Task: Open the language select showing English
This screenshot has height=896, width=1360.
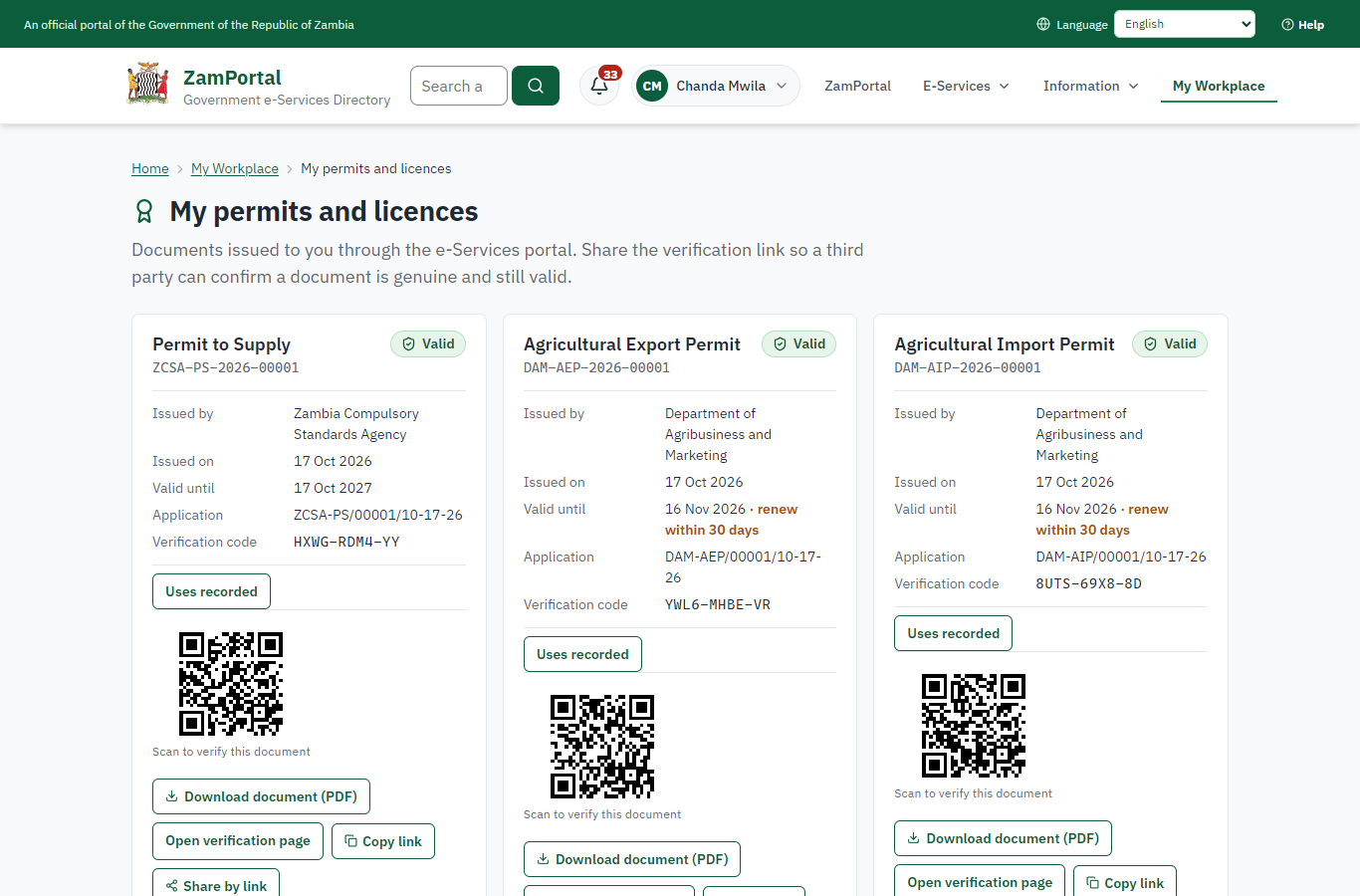Action: coord(1185,24)
